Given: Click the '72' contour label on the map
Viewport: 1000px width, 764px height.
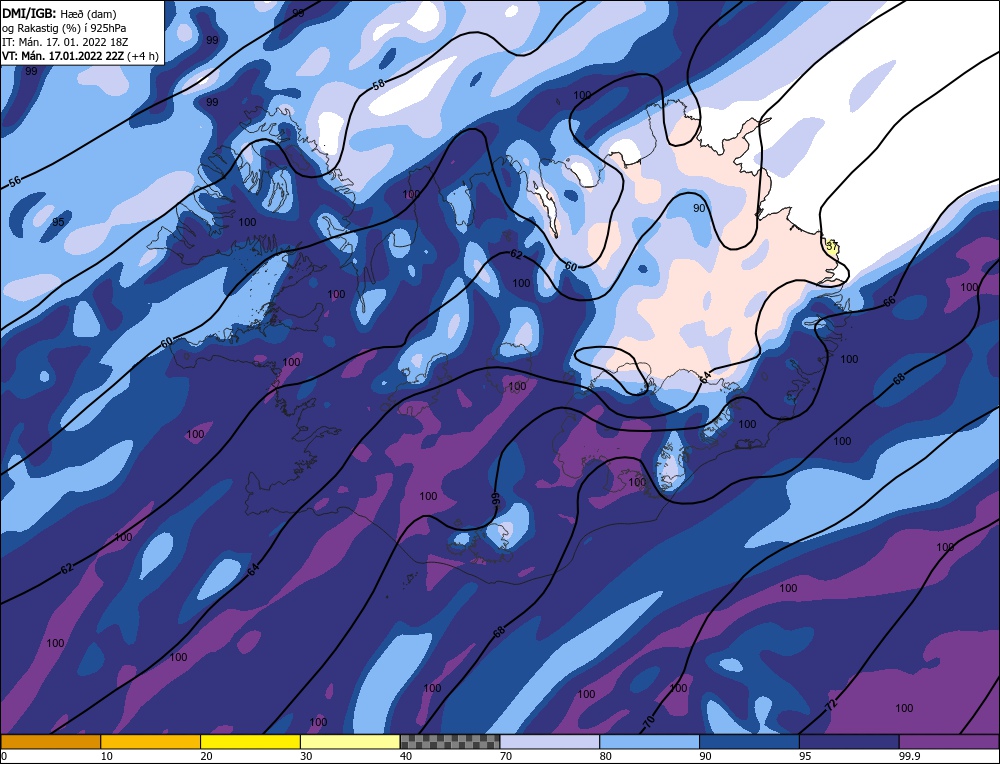Looking at the screenshot, I should (831, 705).
